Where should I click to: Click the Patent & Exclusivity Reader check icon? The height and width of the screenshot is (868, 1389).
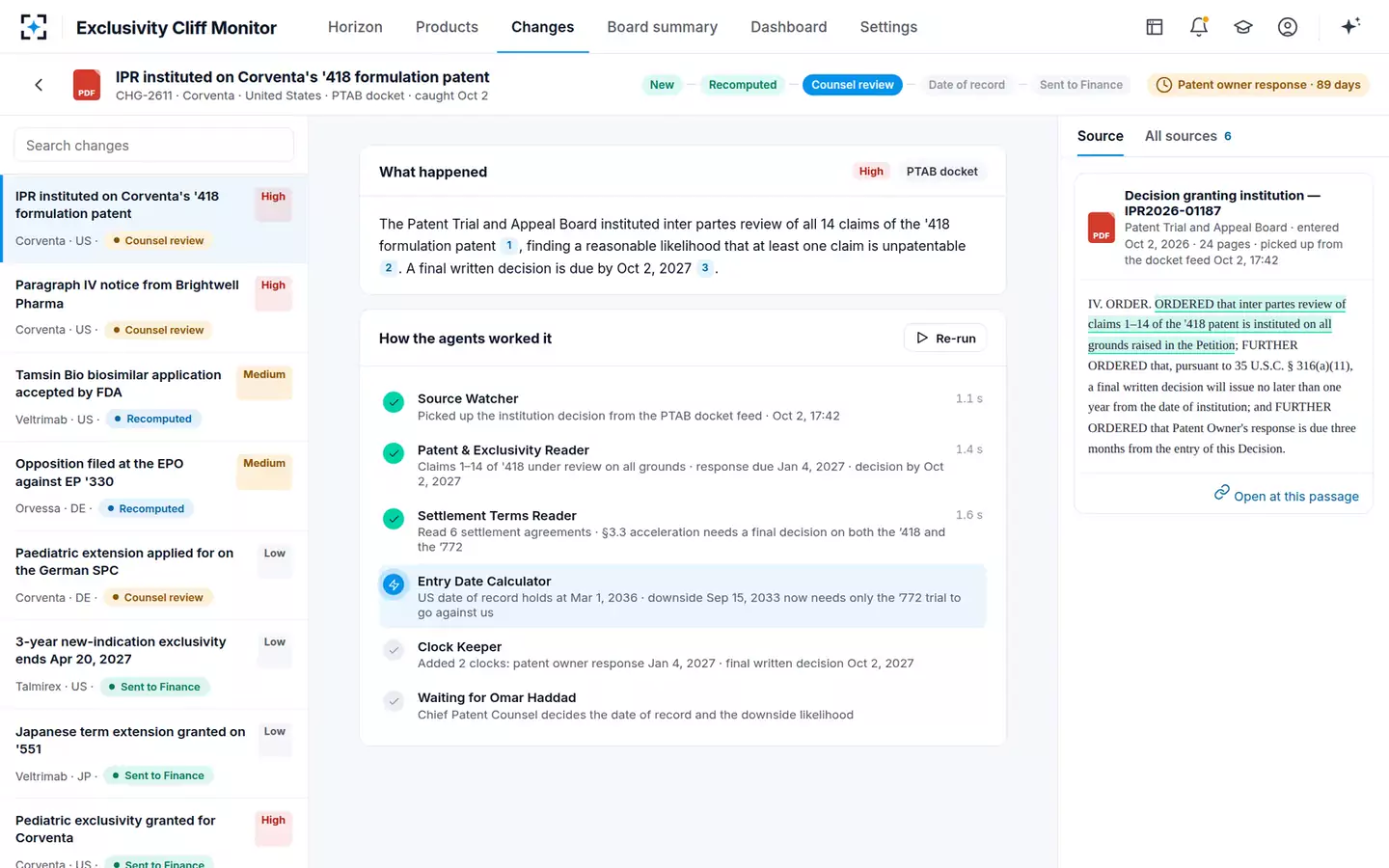pyautogui.click(x=394, y=453)
